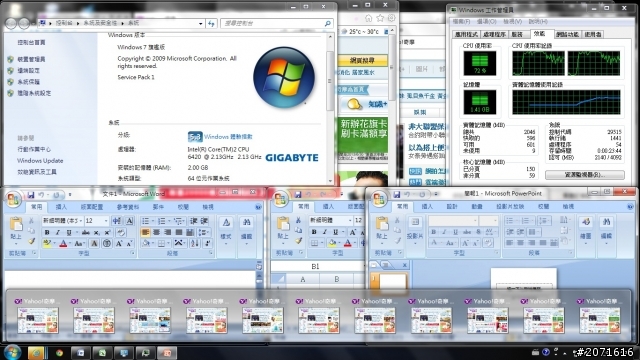
Task: Clear formatting in Word font group
Action: point(121,232)
